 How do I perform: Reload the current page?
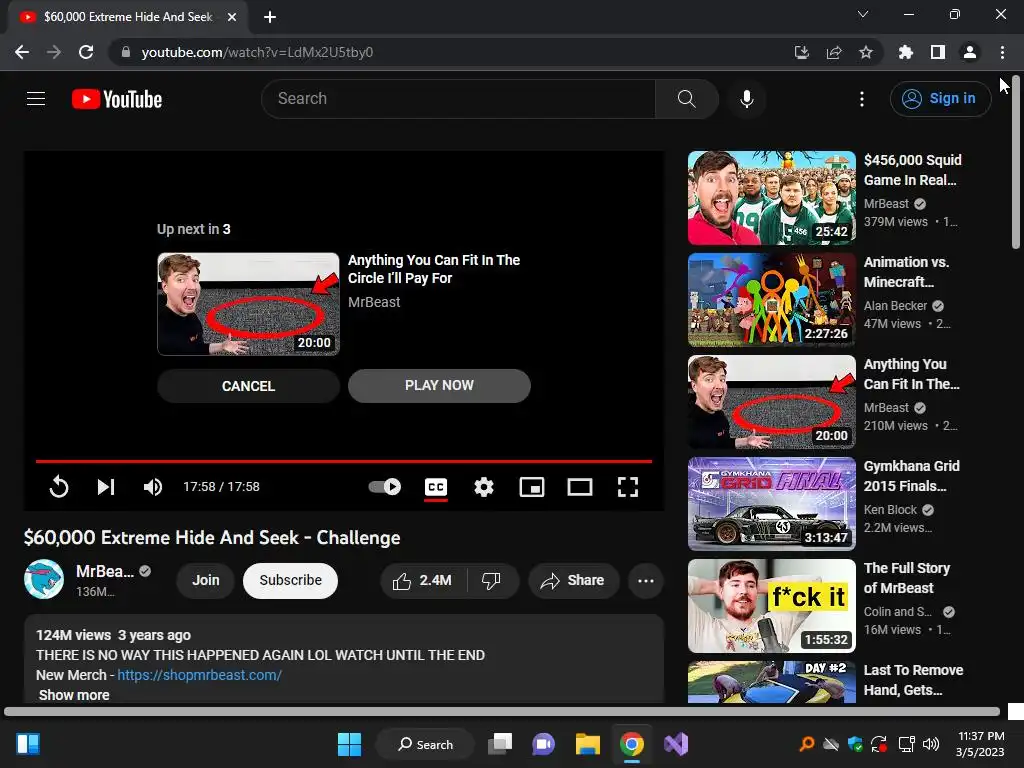(x=86, y=52)
